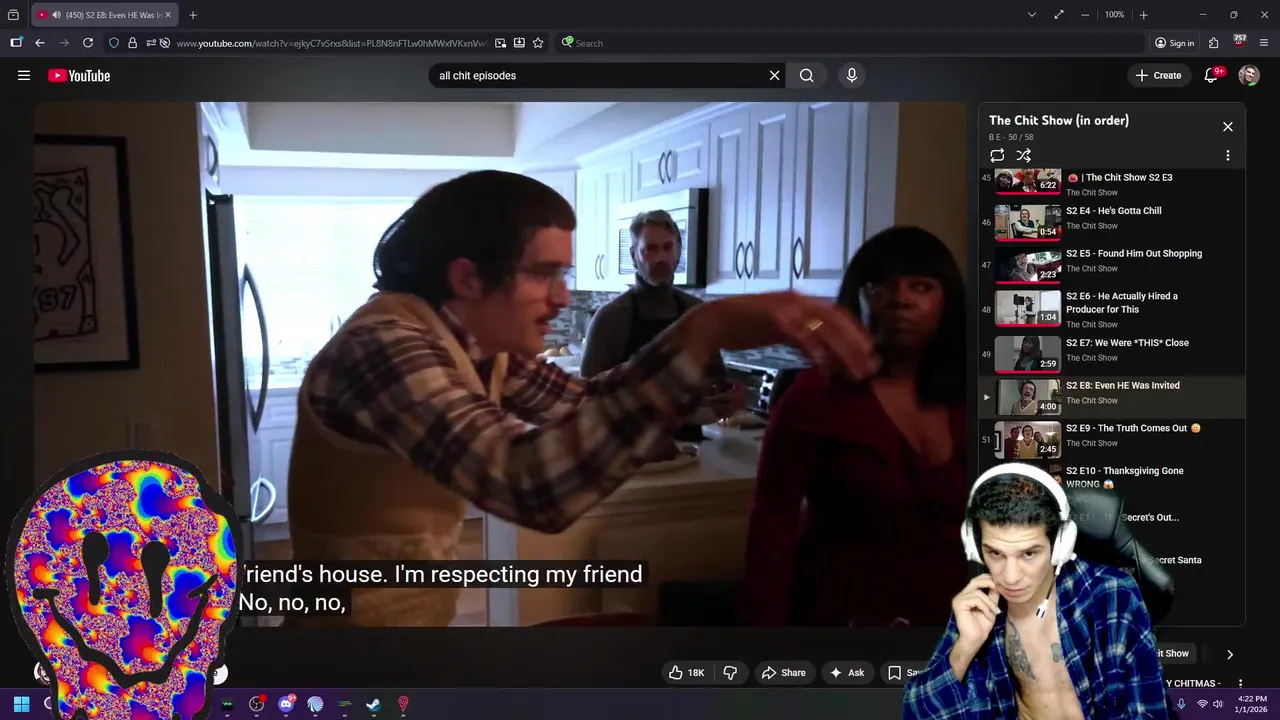The width and height of the screenshot is (1280, 720).
Task: Open the extension with 757 badge
Action: click(x=1239, y=42)
